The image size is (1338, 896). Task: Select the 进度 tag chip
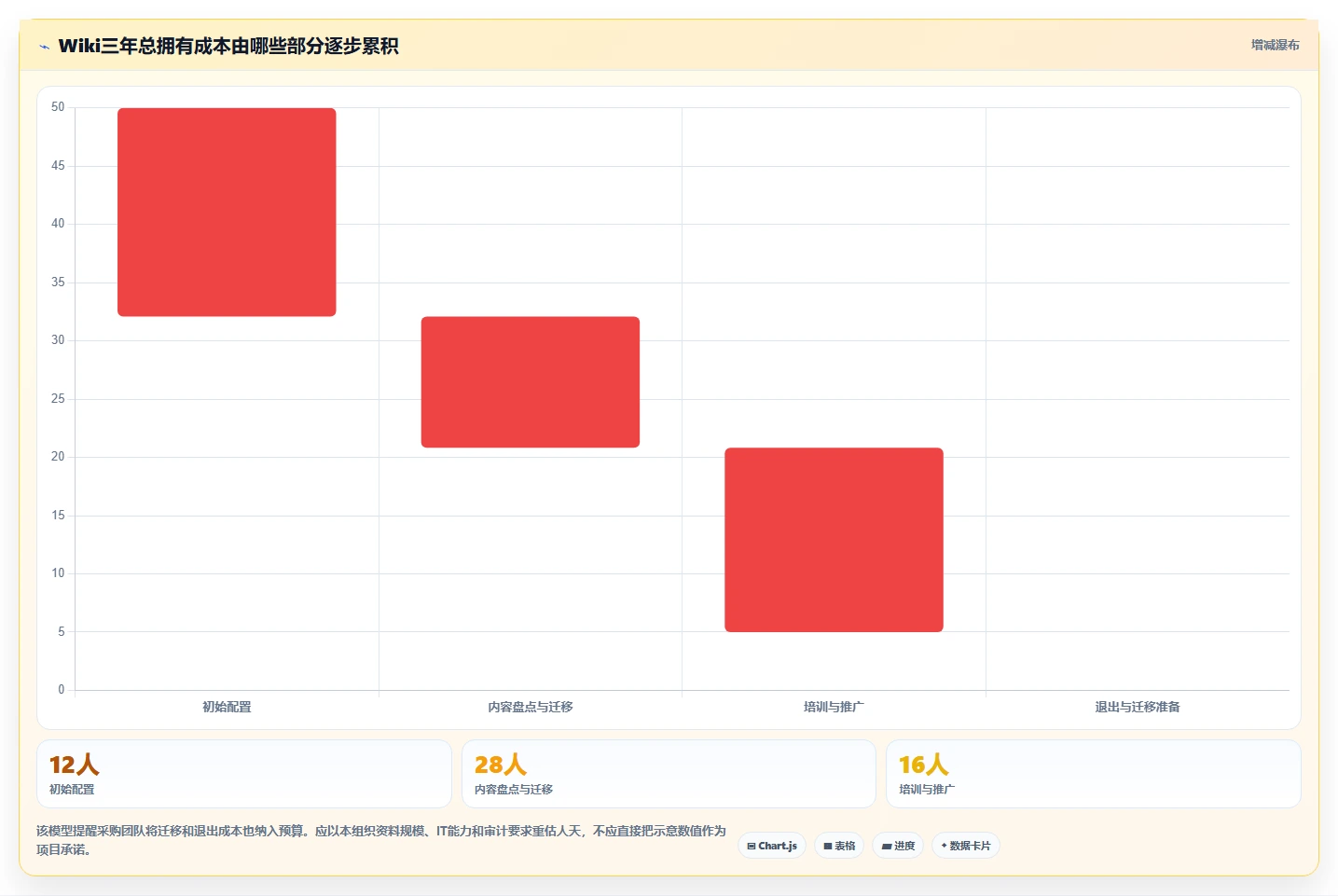[x=898, y=846]
